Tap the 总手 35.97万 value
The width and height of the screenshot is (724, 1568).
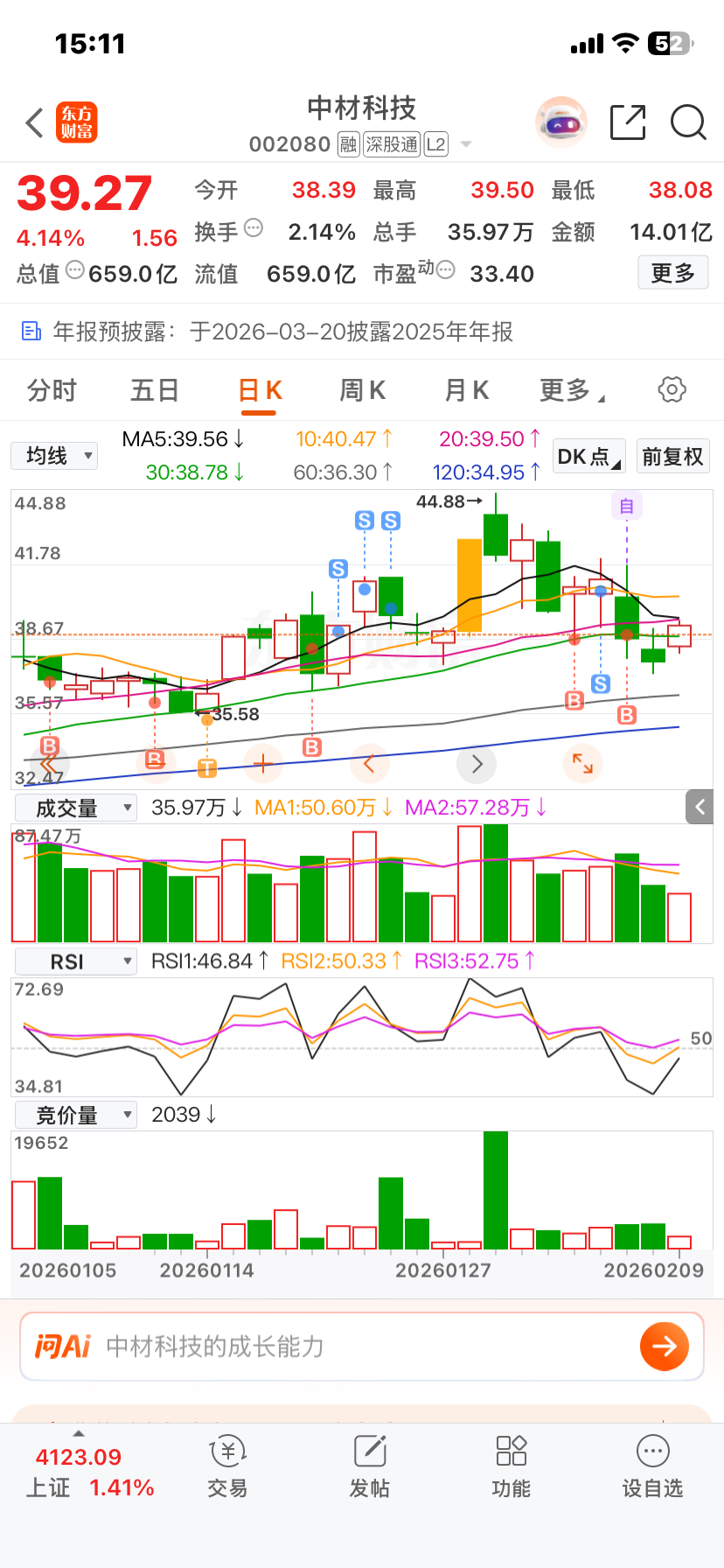[491, 232]
